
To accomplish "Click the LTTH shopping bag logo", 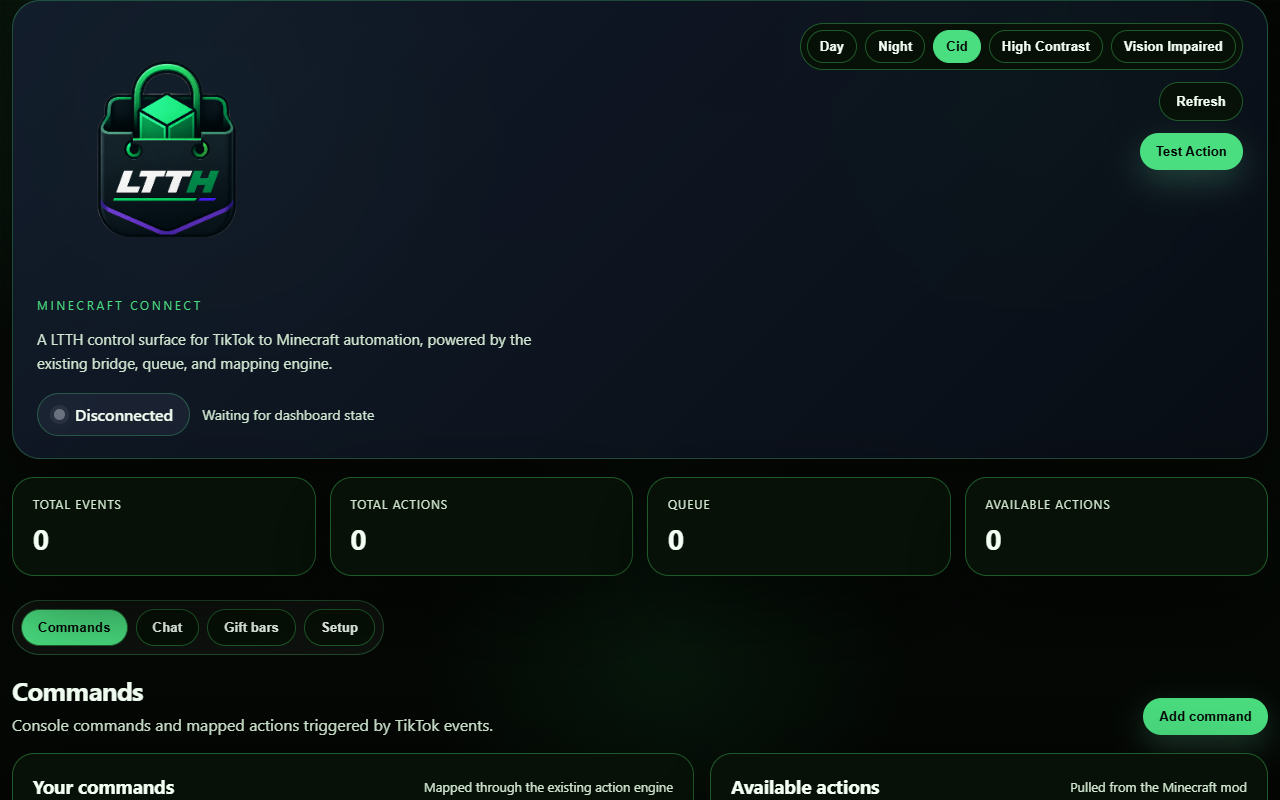I will tap(166, 150).
